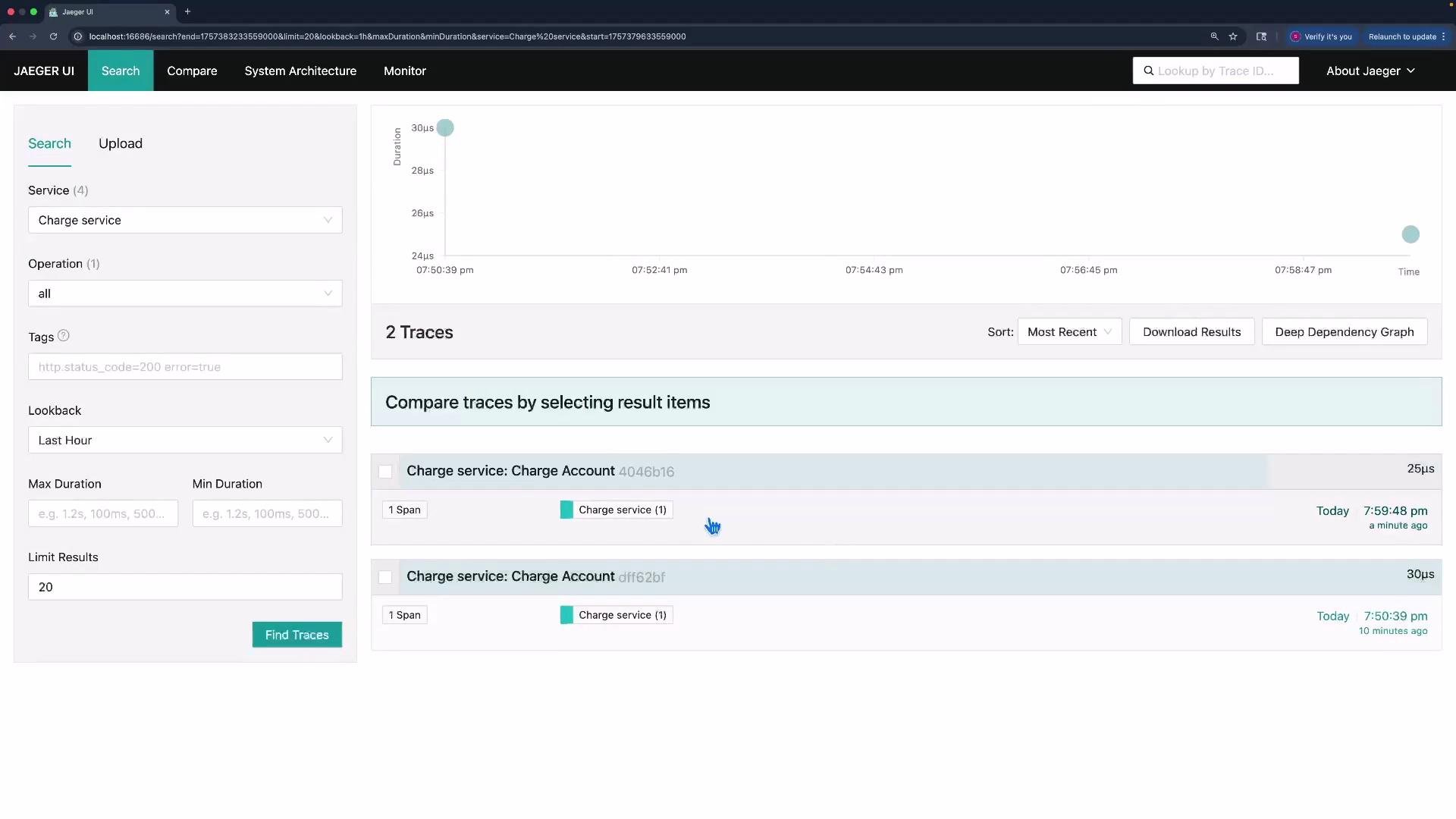Close the Jaeger UI browser tab
The width and height of the screenshot is (1456, 819).
(x=167, y=12)
